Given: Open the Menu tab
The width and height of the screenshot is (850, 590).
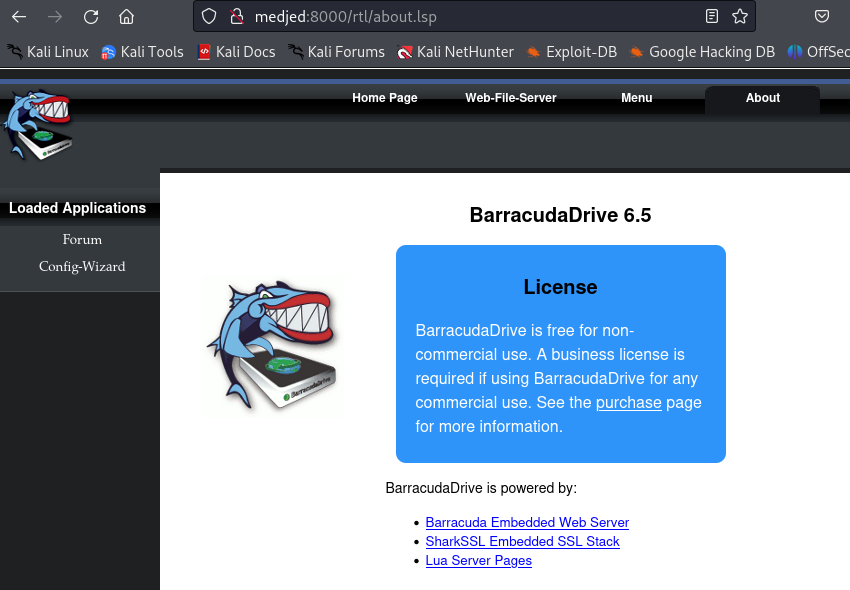Looking at the screenshot, I should (x=636, y=98).
